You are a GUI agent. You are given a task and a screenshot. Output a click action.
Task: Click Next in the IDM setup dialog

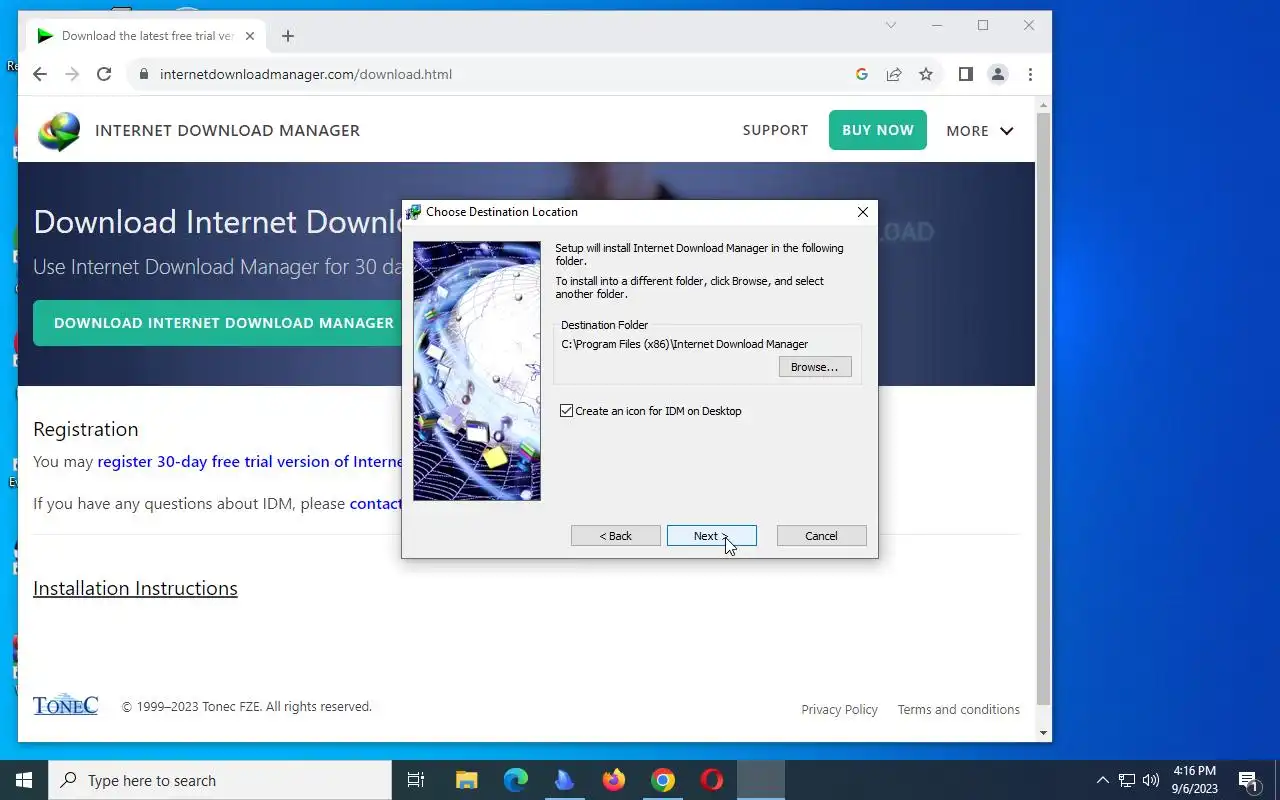[711, 536]
